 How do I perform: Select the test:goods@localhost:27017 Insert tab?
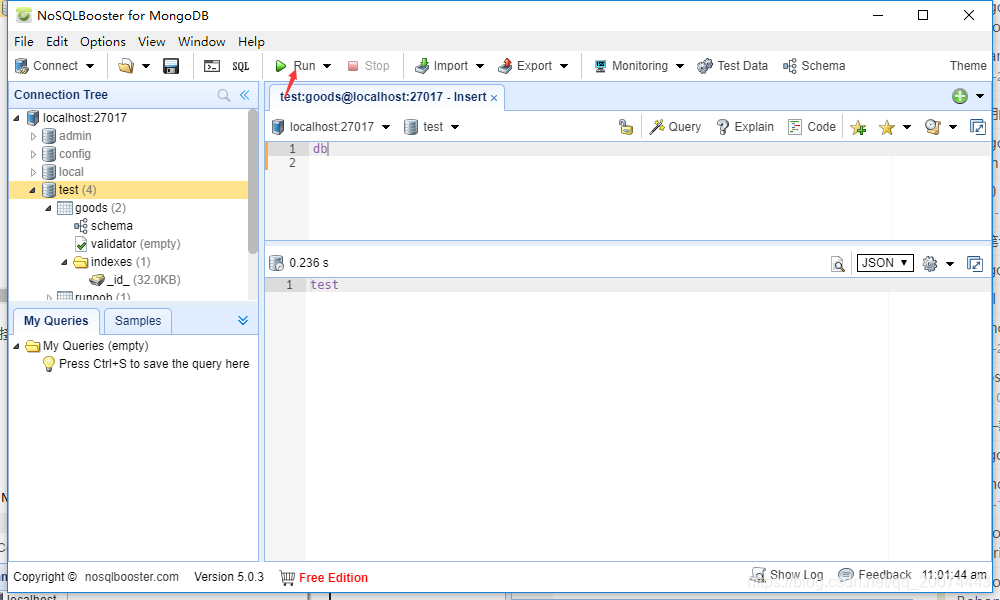click(x=383, y=97)
